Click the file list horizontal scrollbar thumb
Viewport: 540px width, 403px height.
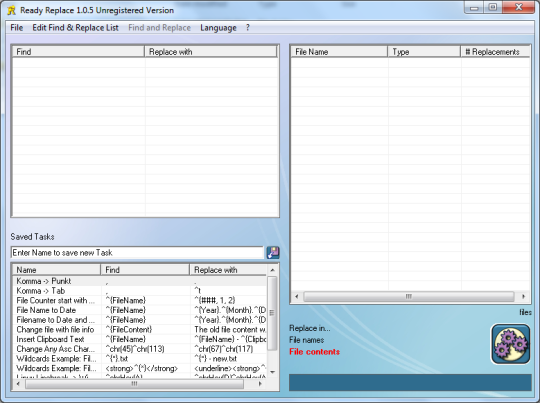point(408,297)
